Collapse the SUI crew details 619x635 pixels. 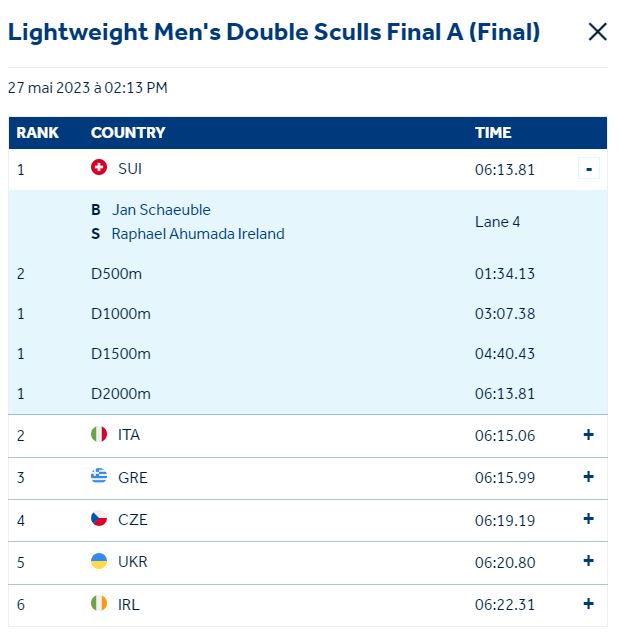tap(589, 169)
